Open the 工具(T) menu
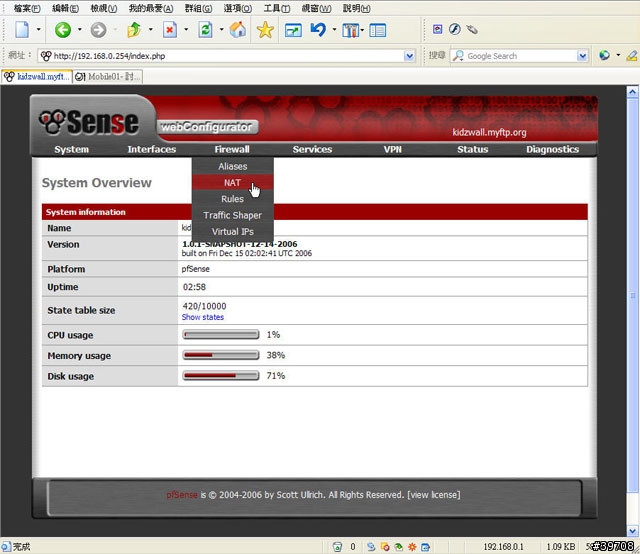The height and width of the screenshot is (554, 640). (277, 8)
